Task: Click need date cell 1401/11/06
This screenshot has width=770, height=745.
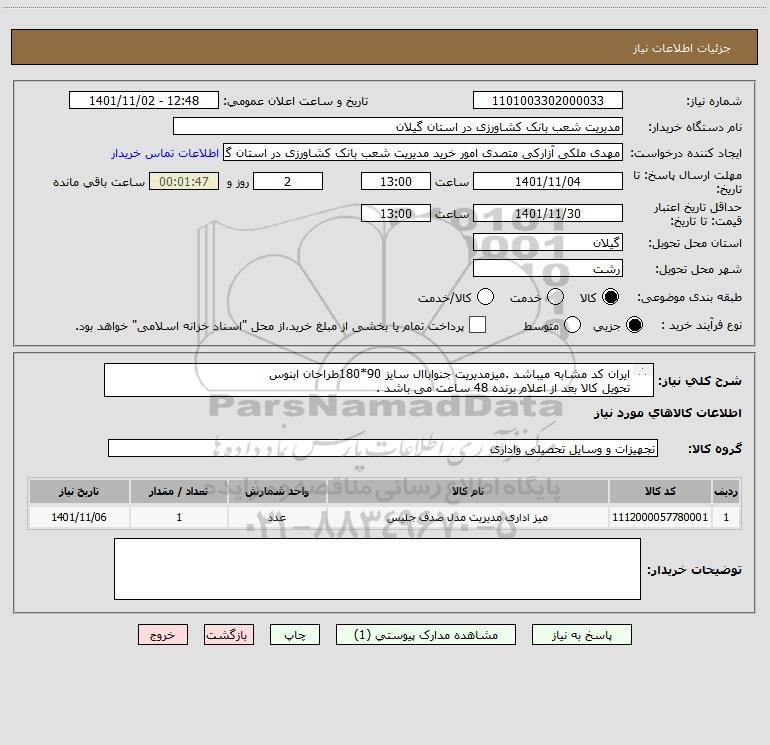Action: pyautogui.click(x=79, y=517)
